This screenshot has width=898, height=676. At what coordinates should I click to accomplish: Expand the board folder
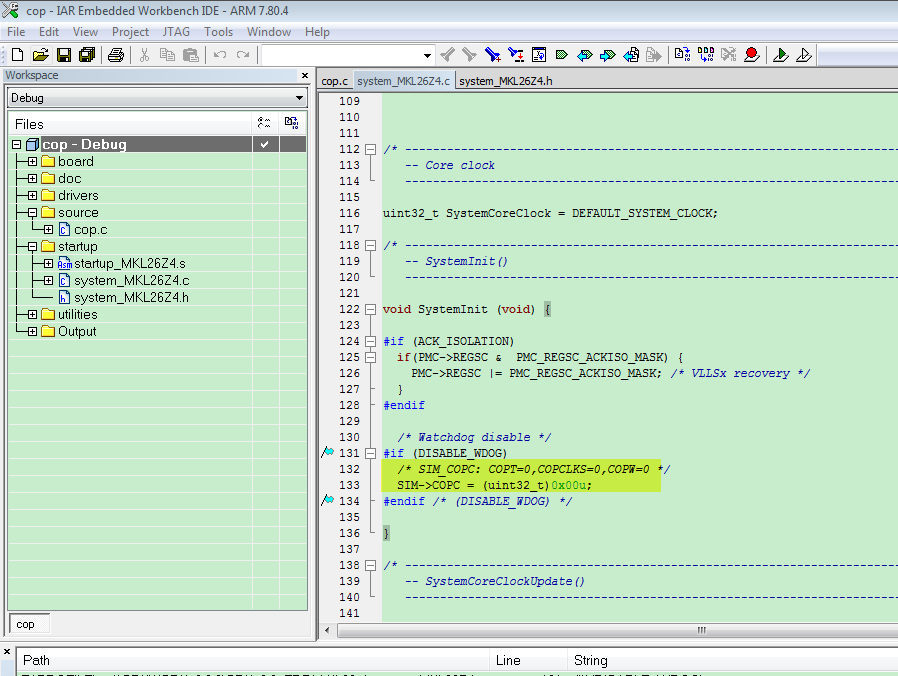pyautogui.click(x=32, y=162)
